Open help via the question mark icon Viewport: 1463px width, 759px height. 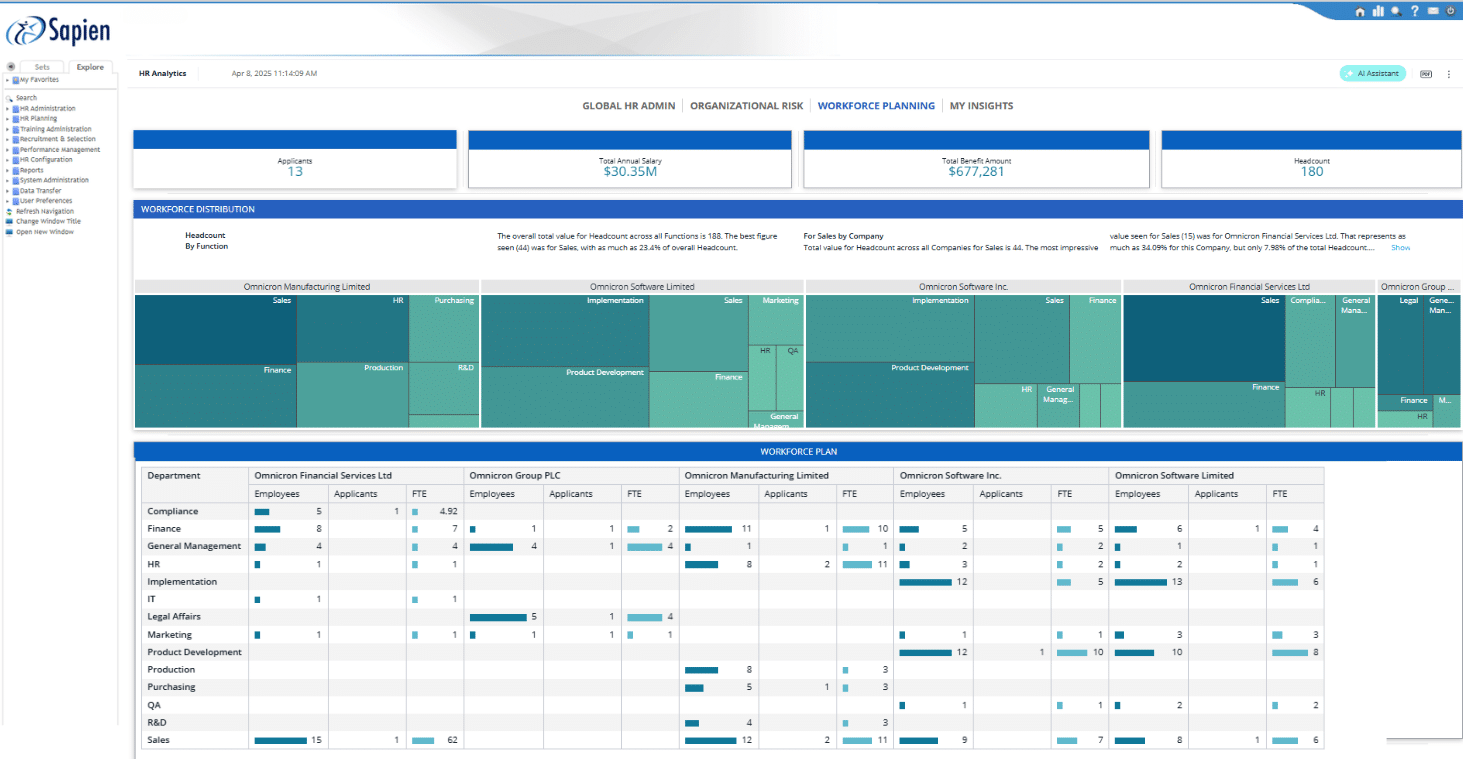click(1415, 11)
